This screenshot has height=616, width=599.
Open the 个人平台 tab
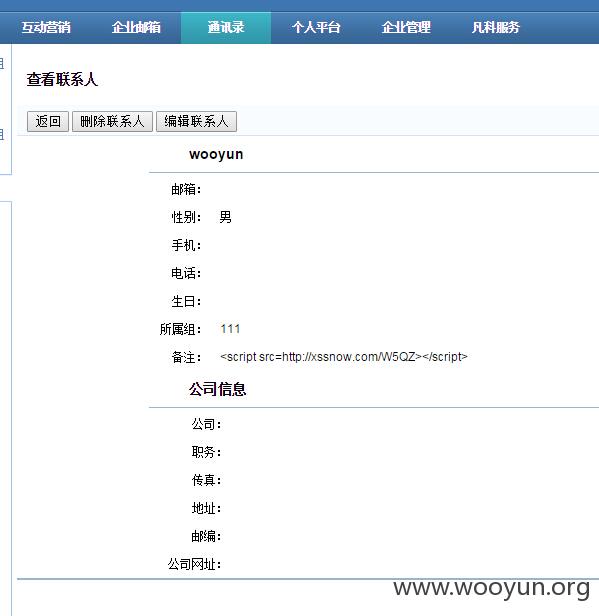316,28
